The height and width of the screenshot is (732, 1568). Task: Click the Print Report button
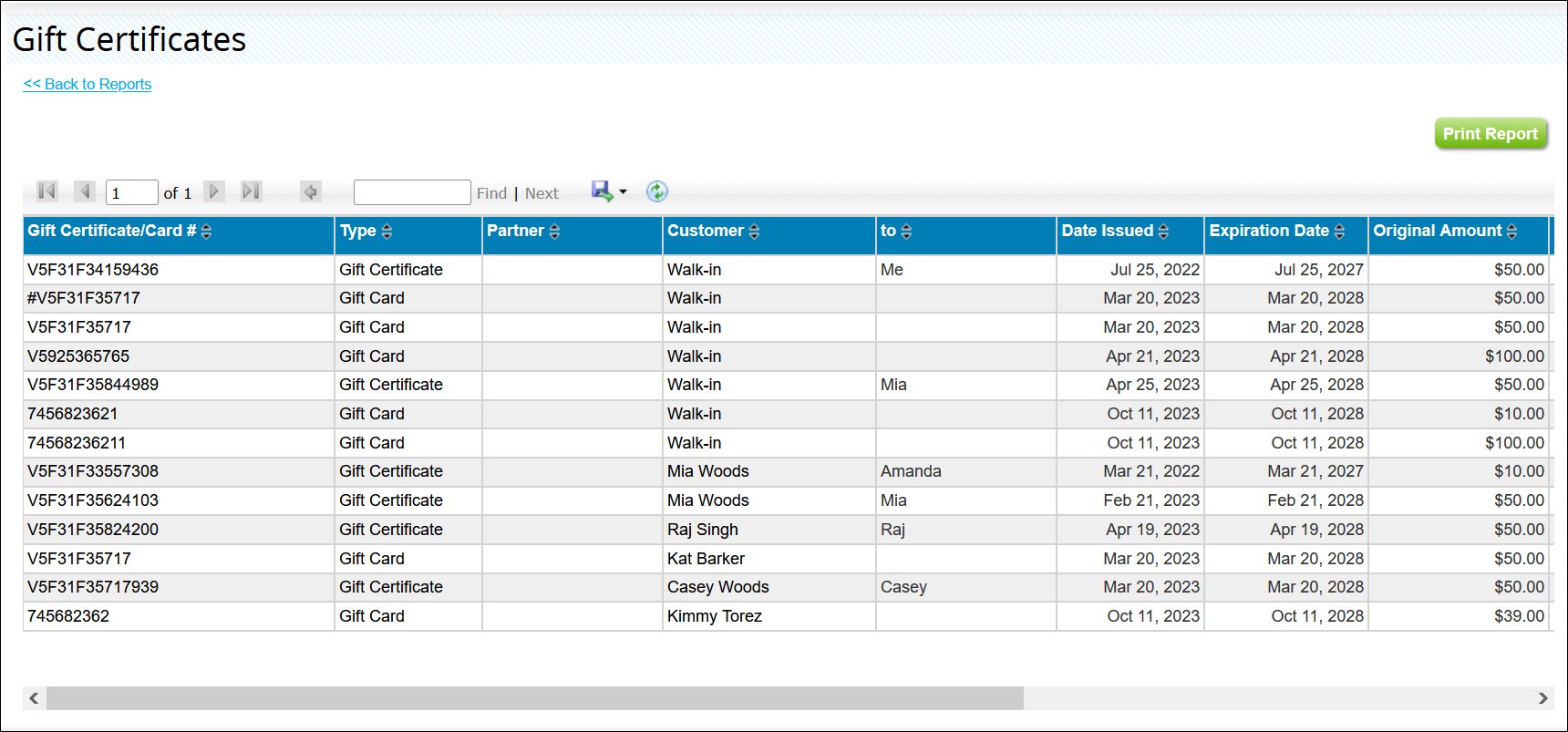coord(1491,133)
